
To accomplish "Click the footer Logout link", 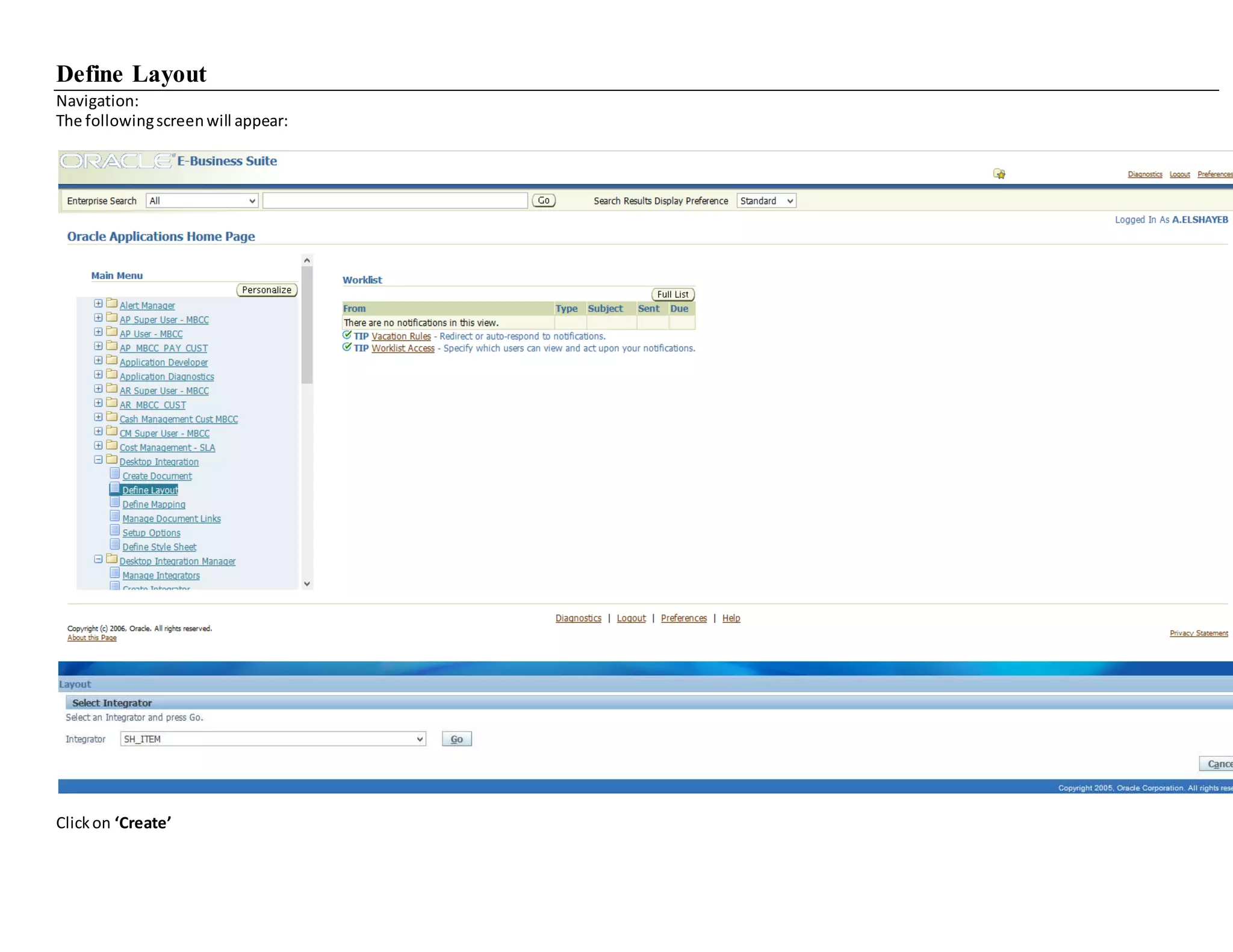I will [632, 619].
